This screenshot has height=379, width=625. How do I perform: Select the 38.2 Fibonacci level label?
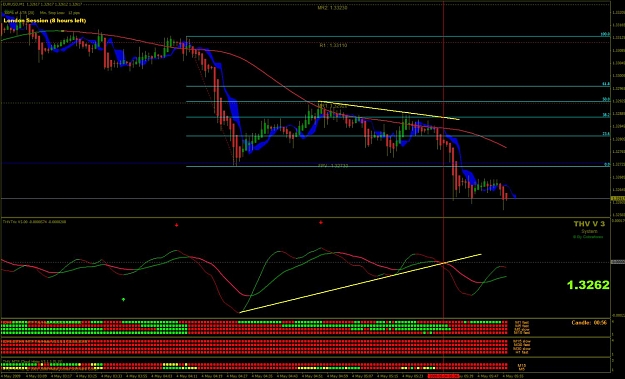click(606, 115)
